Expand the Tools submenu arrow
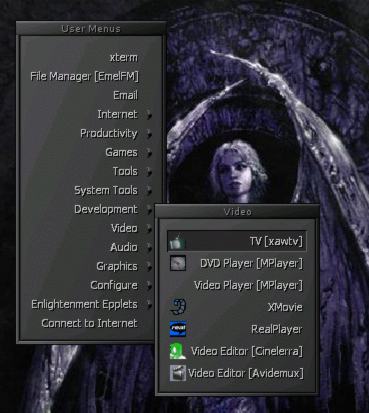This screenshot has height=413, width=369. [149, 172]
